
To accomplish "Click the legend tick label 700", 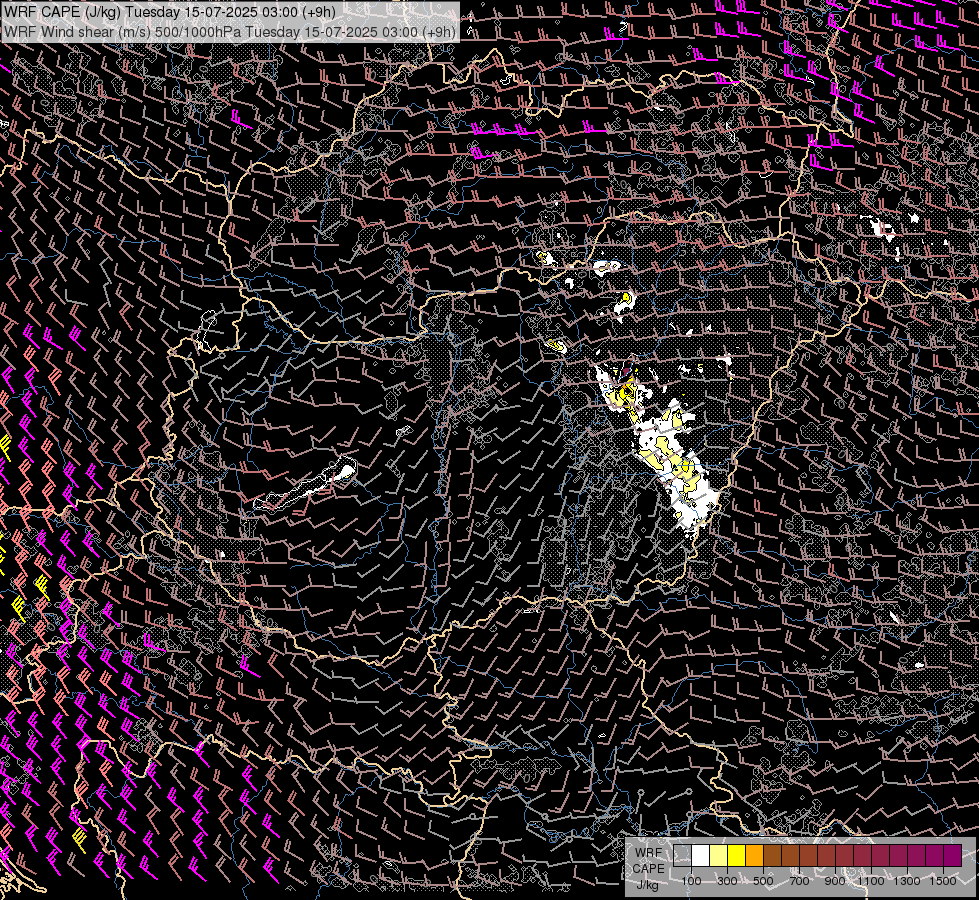I will click(x=799, y=881).
